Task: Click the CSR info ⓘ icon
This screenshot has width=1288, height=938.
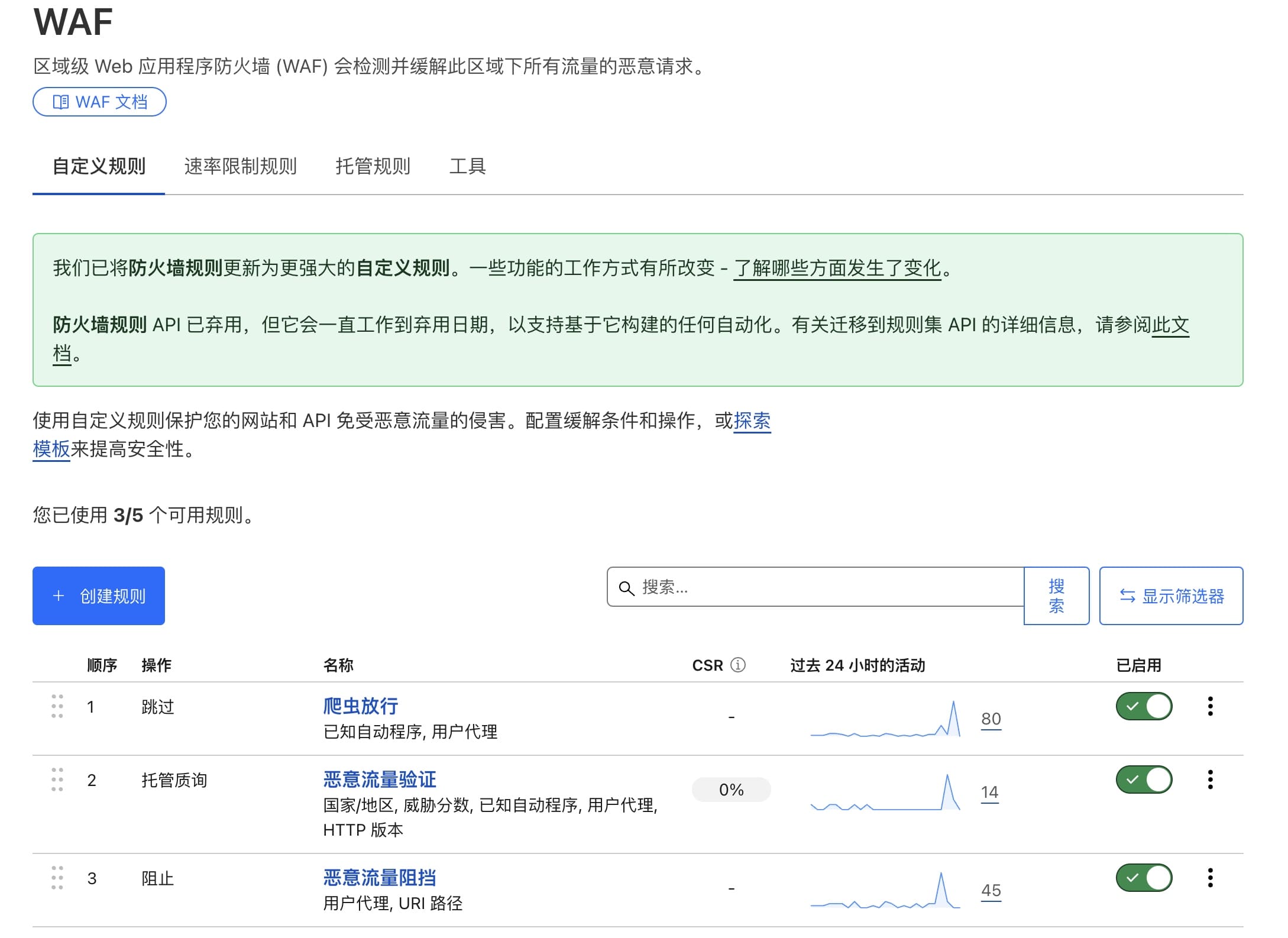Action: (737, 664)
